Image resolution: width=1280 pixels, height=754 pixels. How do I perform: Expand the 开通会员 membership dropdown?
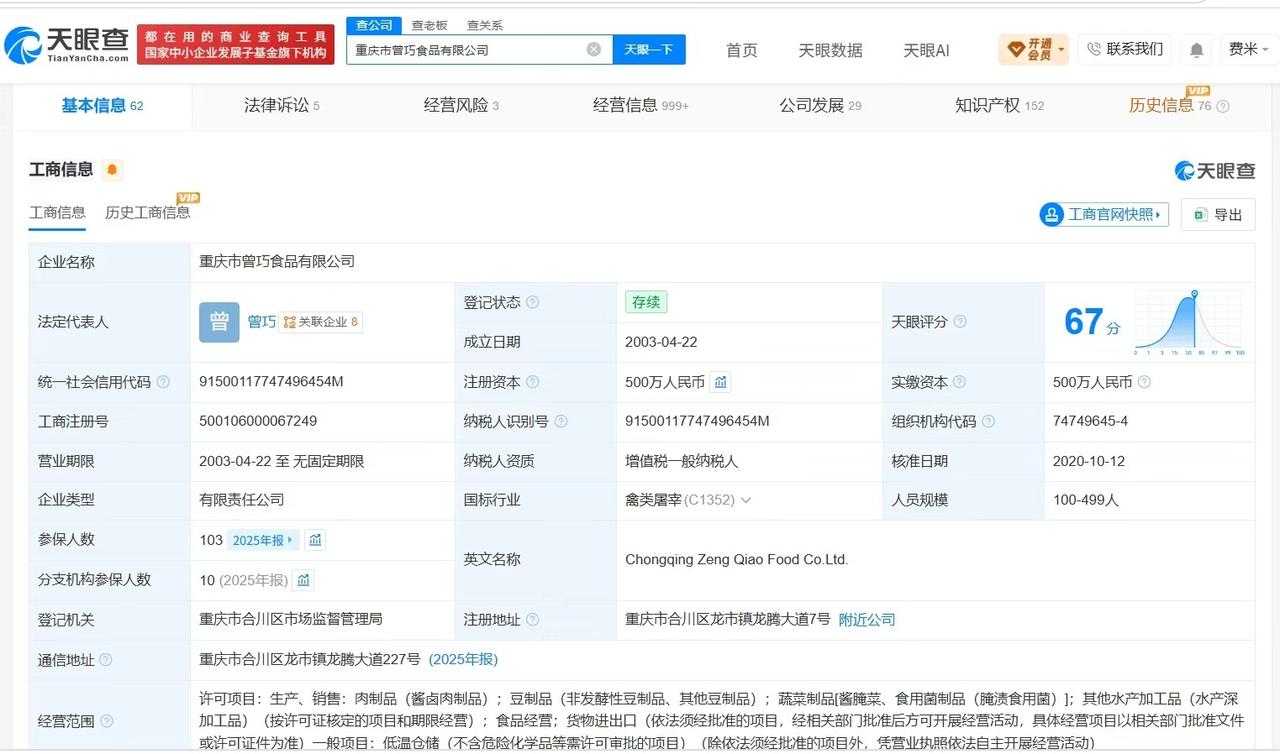pyautogui.click(x=1033, y=49)
